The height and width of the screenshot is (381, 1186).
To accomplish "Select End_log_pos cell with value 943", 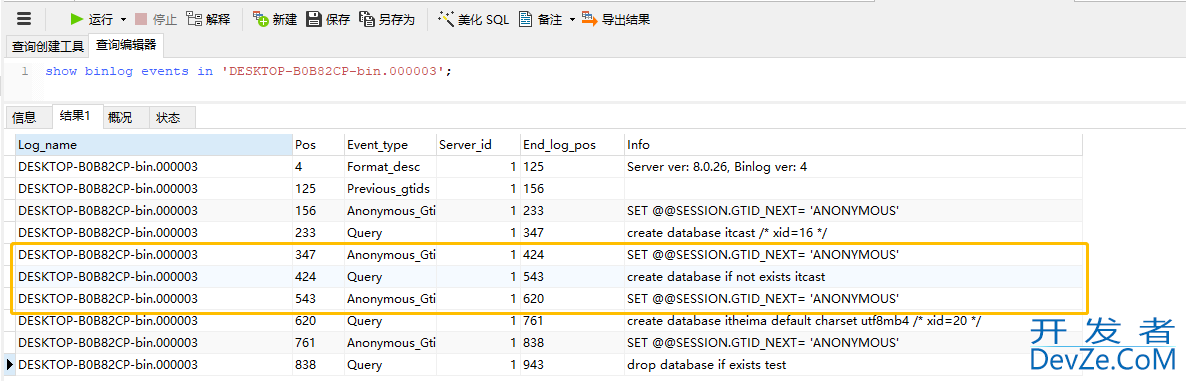I will 572,365.
